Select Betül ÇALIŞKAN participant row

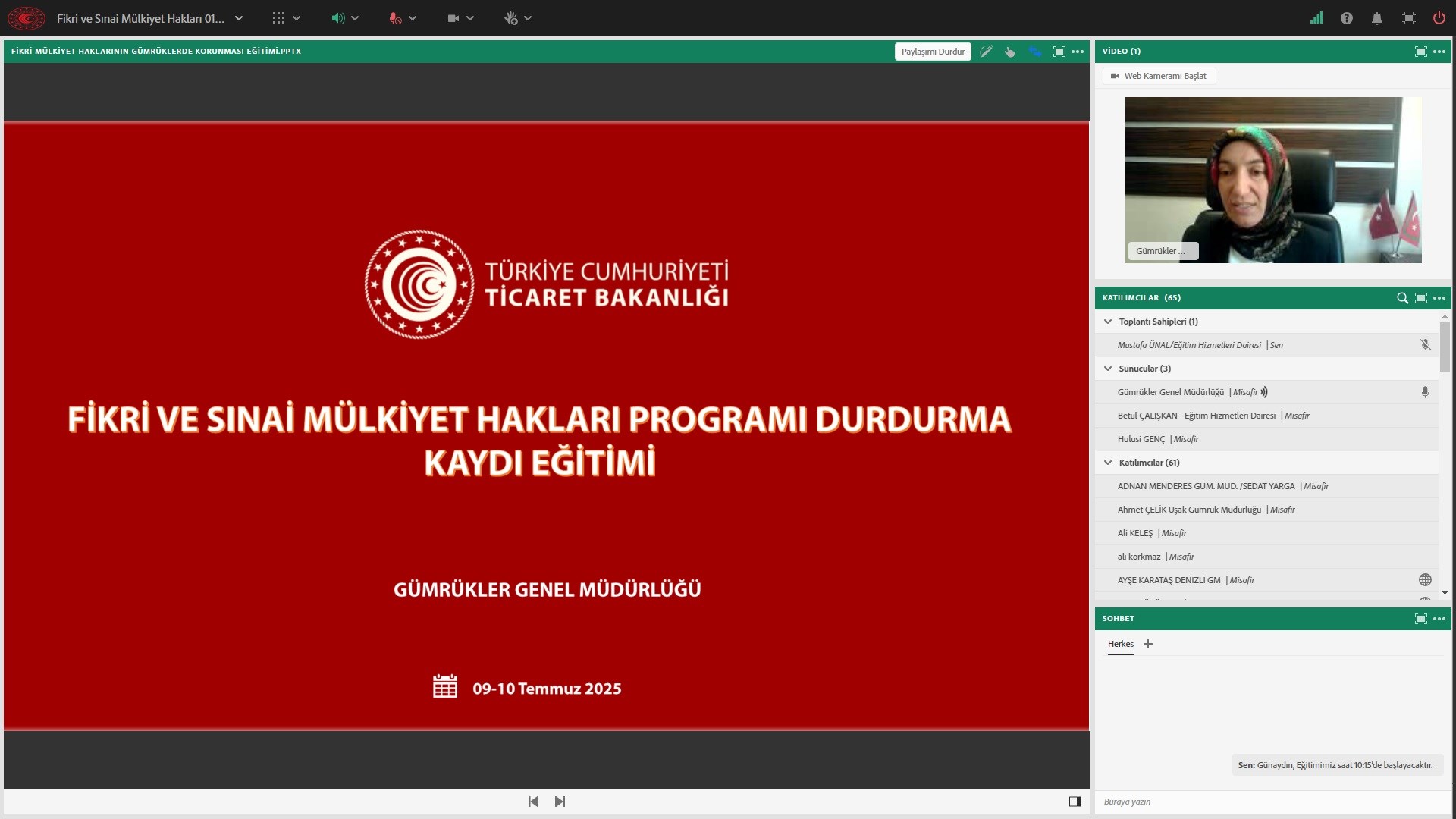click(x=1266, y=416)
